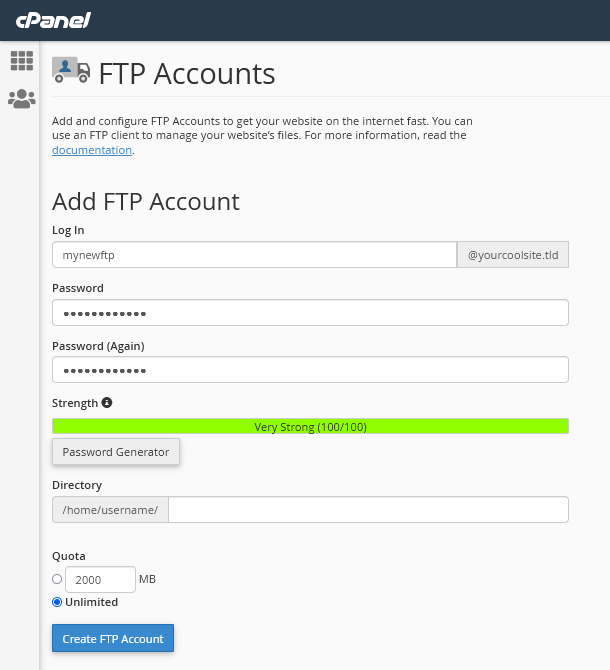610x670 pixels.
Task: Select the limited MB quota radio button
Action: pos(57,579)
